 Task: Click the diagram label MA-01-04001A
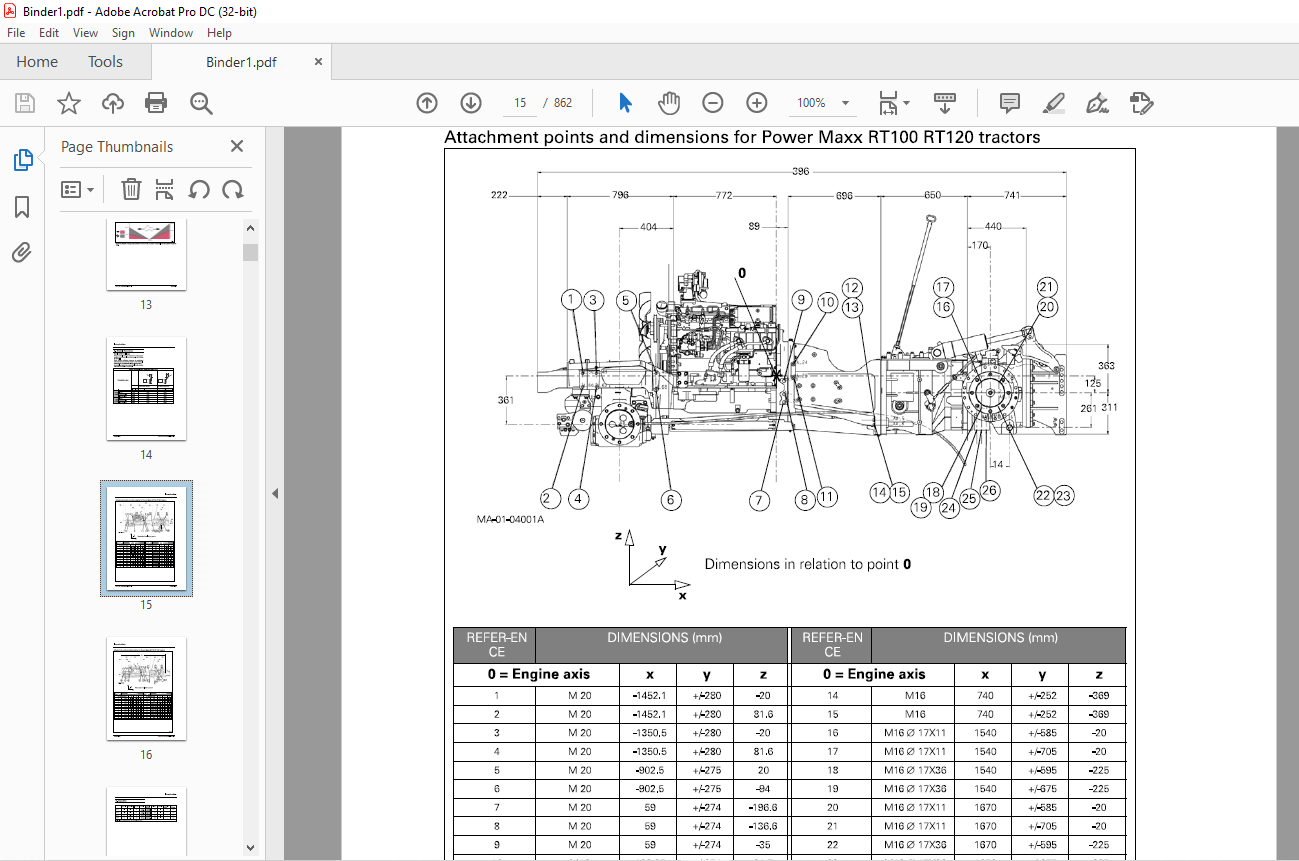pos(511,519)
